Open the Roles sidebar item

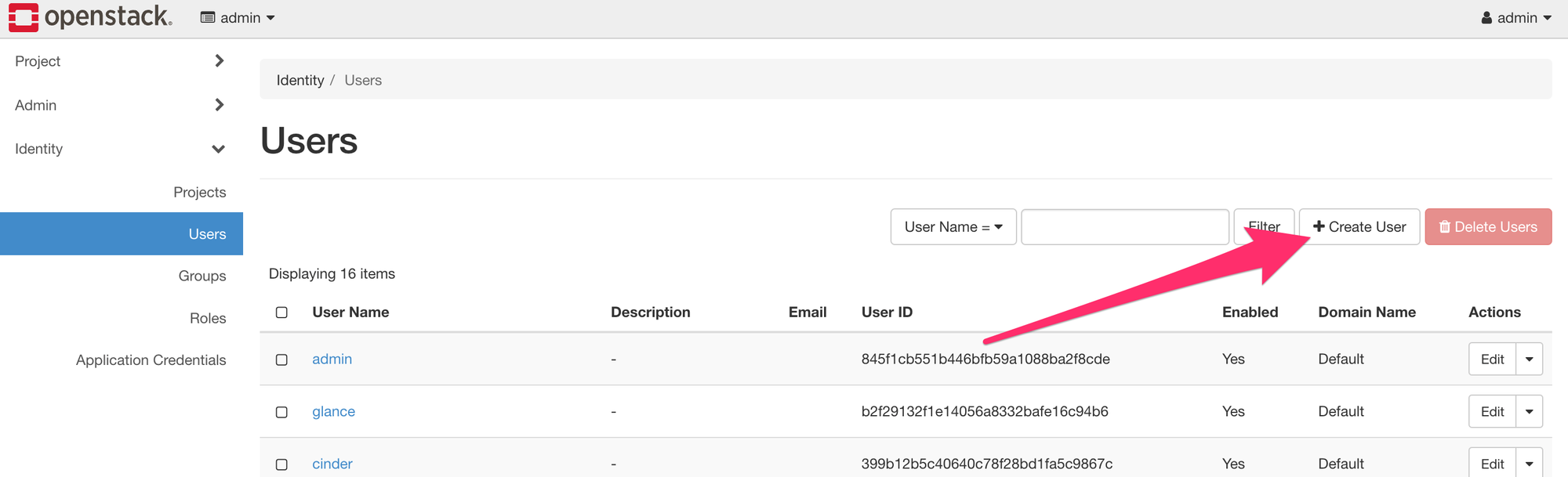click(x=208, y=318)
